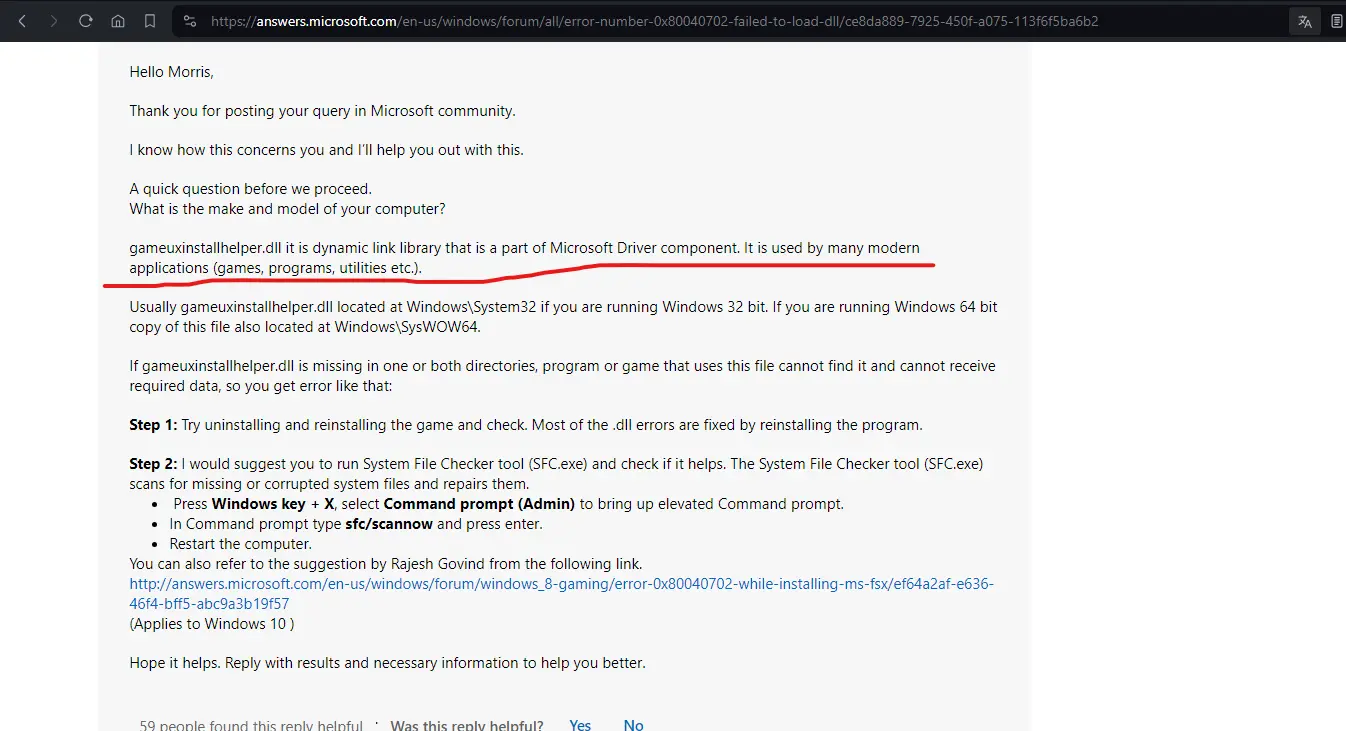1346x731 pixels.
Task: Click "What is the make and model" question
Action: tap(287, 209)
